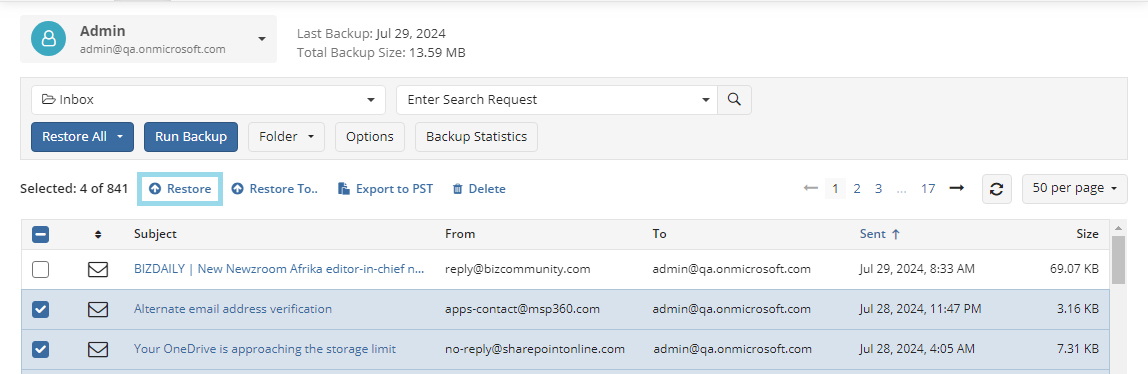Click the Enter Search Request field

548,100
